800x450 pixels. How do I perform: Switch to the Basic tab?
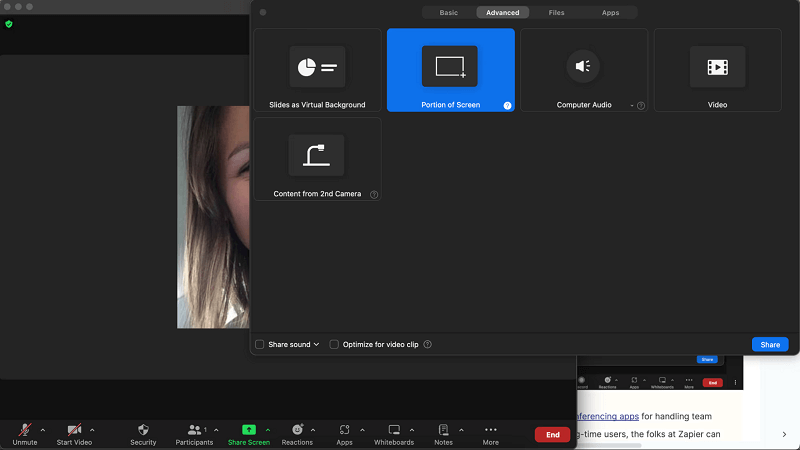448,13
